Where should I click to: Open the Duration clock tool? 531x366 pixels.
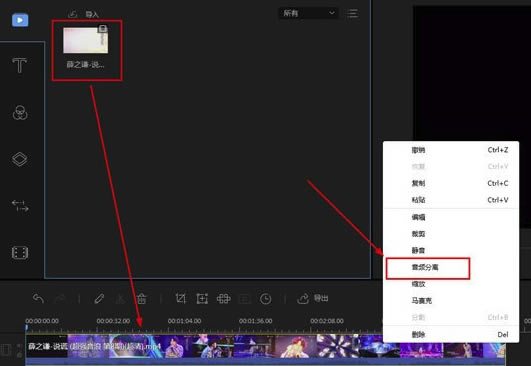point(266,299)
